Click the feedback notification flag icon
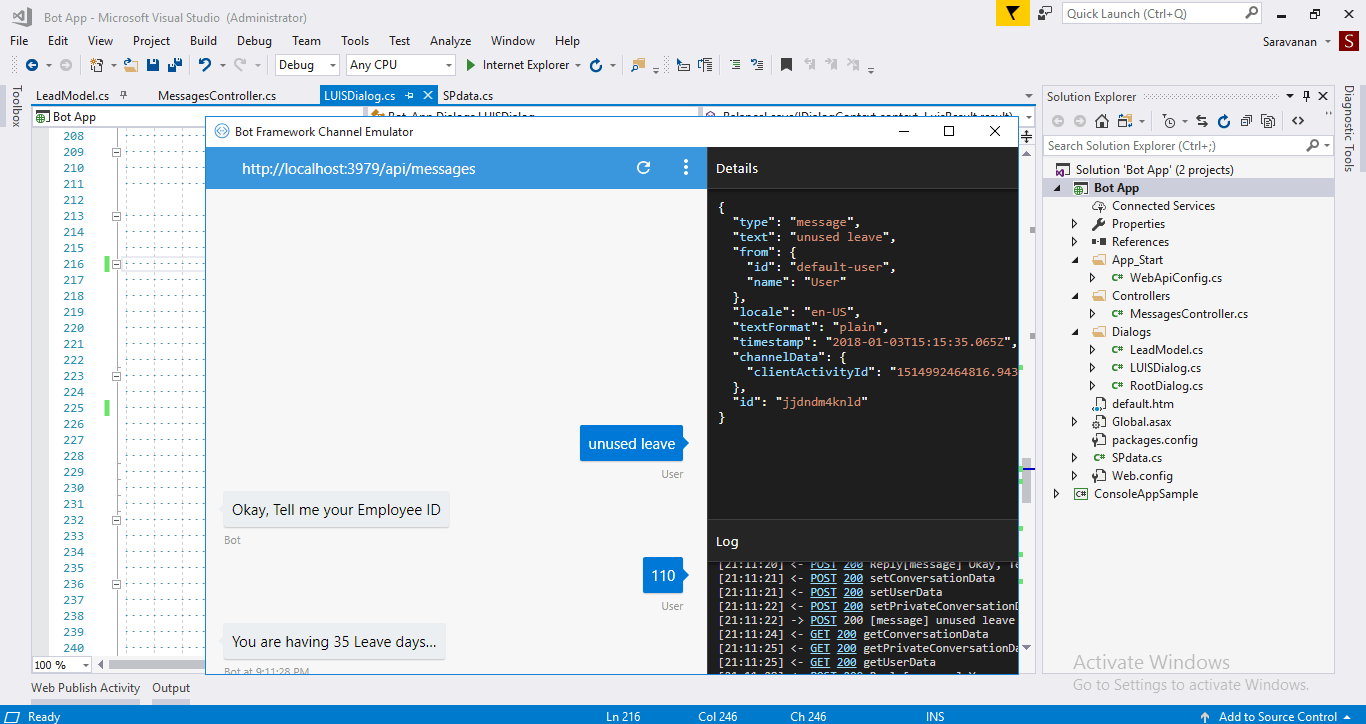 [x=1012, y=13]
